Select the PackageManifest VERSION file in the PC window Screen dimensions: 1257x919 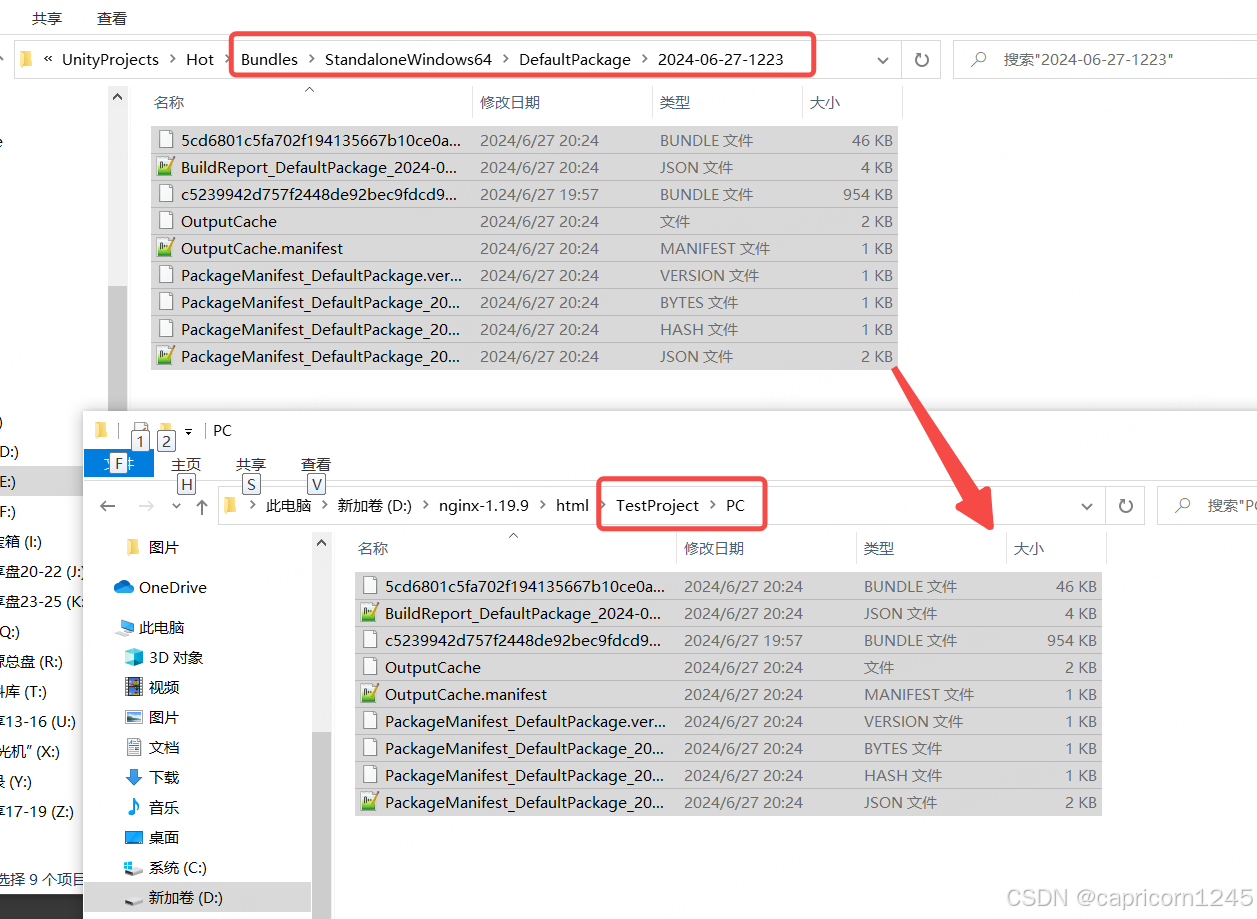pos(728,721)
